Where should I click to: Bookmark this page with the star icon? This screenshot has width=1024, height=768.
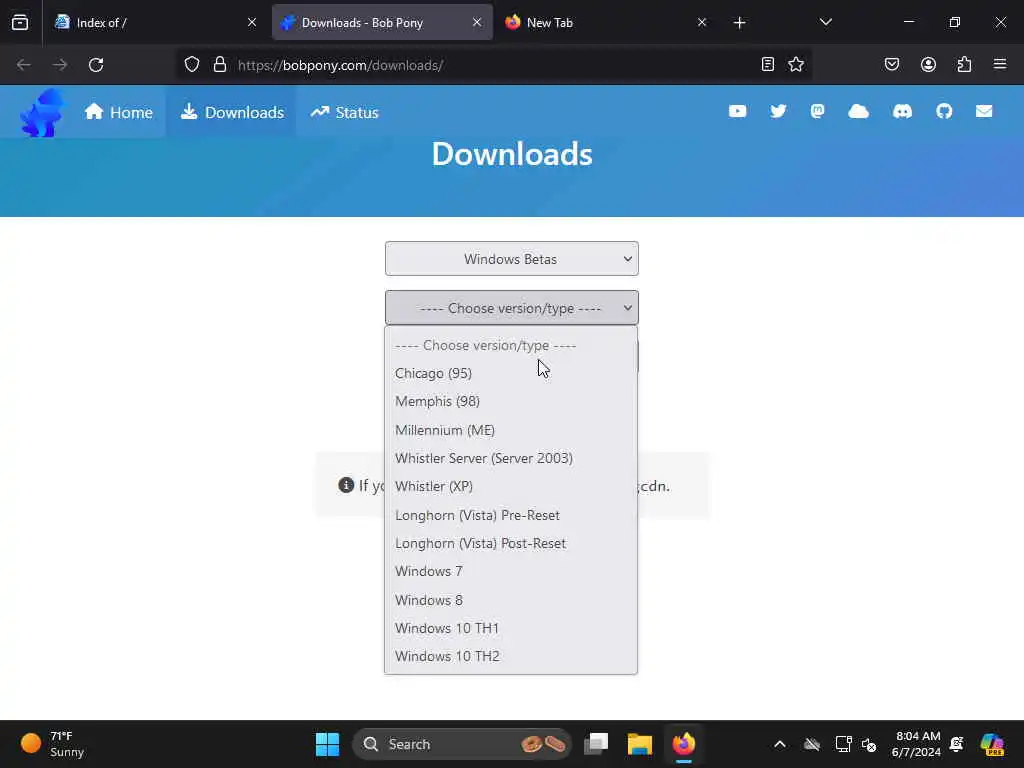[795, 65]
